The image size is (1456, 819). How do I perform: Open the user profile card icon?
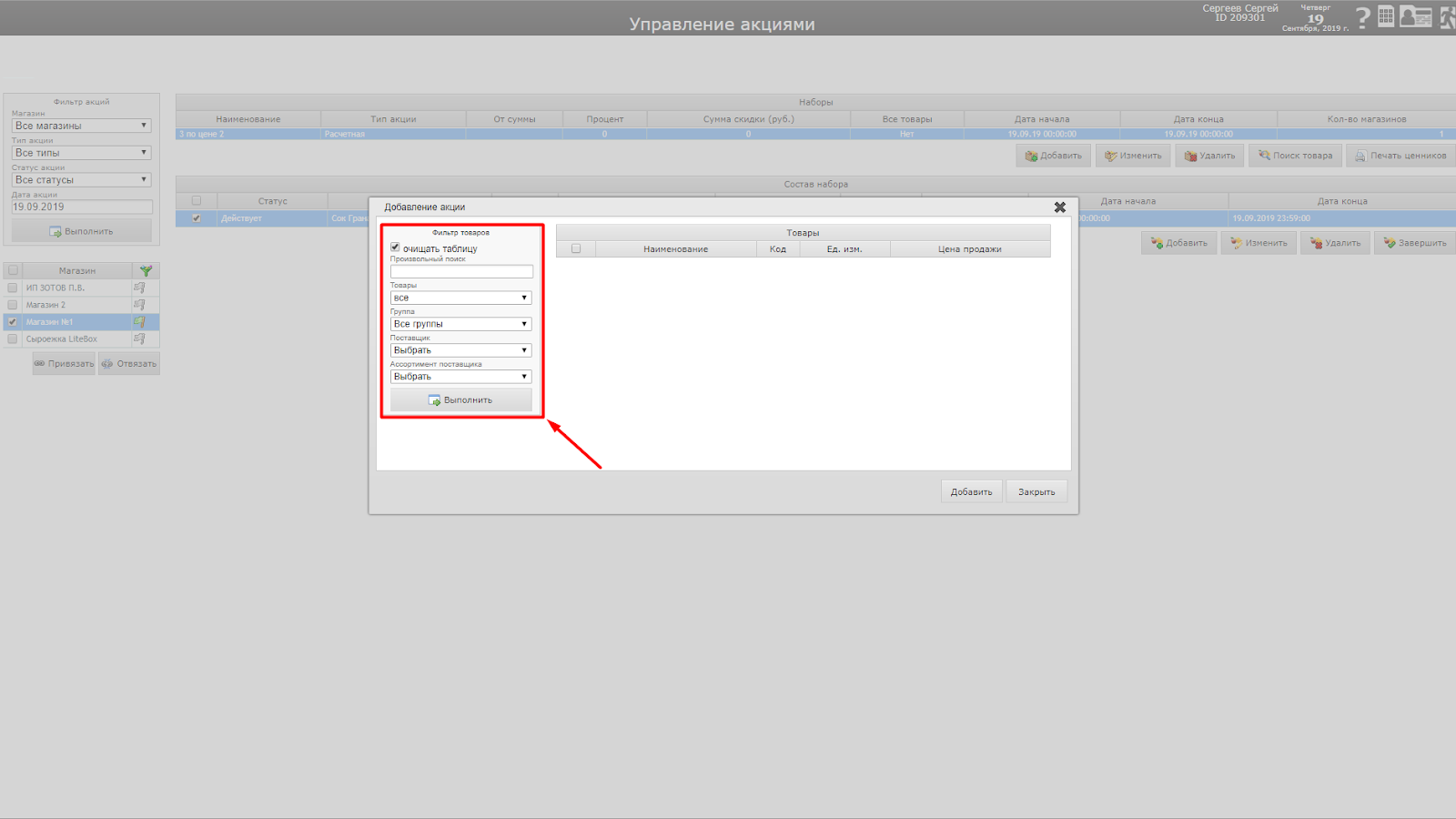pos(1416,16)
